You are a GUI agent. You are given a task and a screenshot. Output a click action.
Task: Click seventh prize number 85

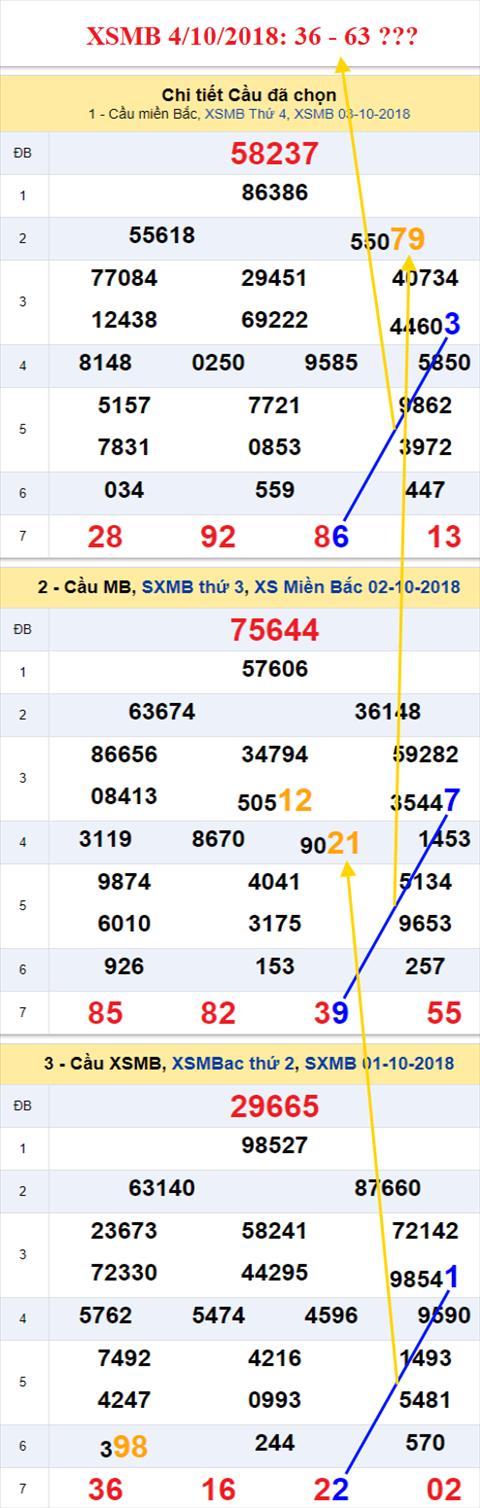click(105, 1013)
